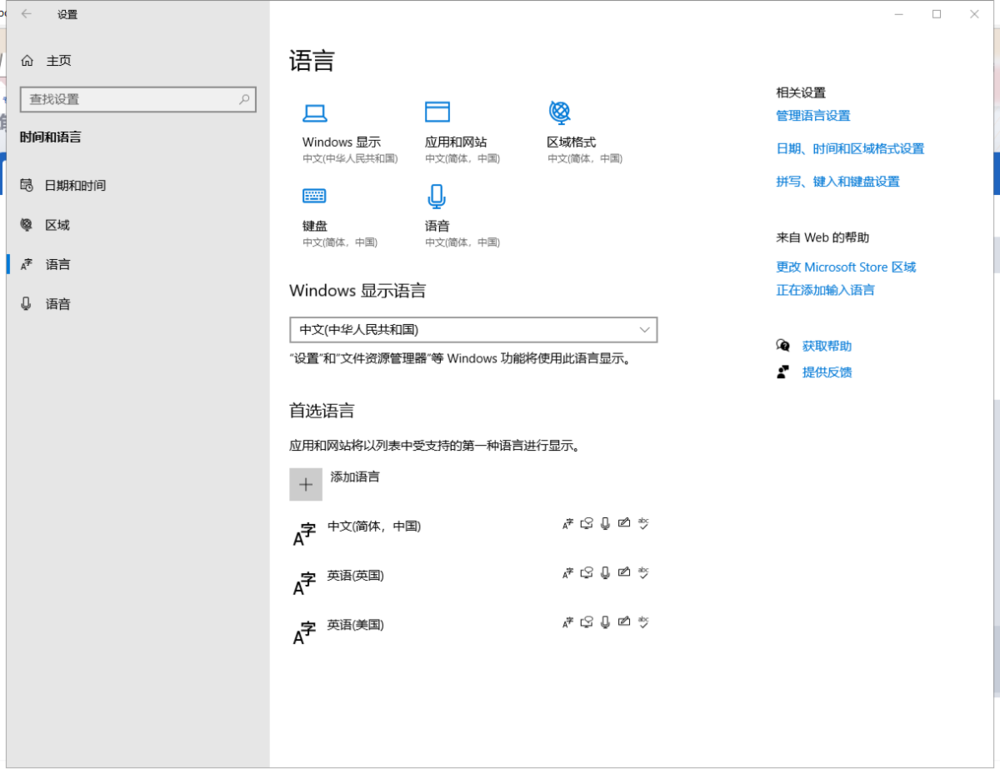This screenshot has height=774, width=1000.
Task: Open 管理语言设置 link
Action: click(x=812, y=115)
